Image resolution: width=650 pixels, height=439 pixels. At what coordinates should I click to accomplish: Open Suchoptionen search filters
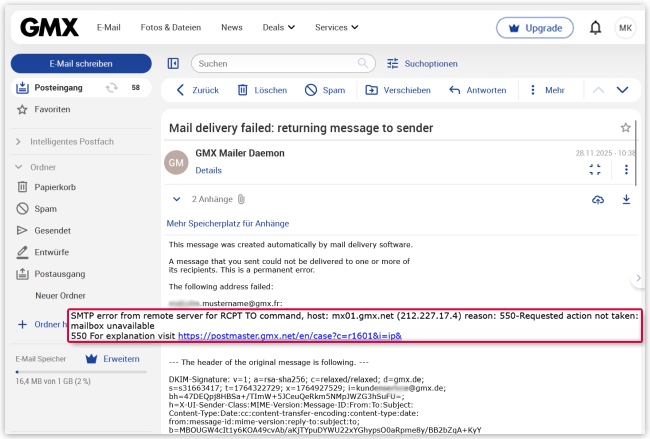(x=422, y=63)
